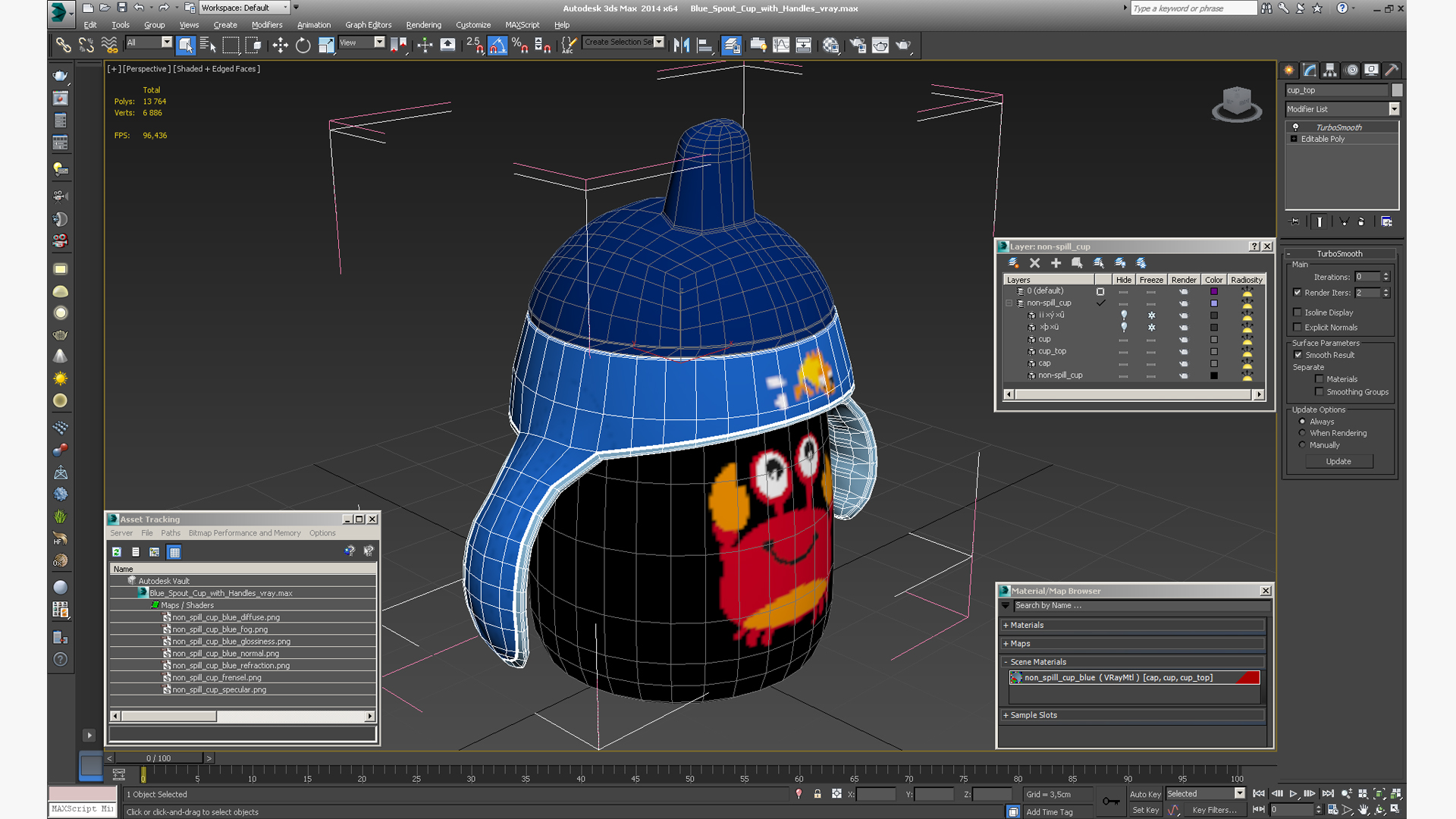The height and width of the screenshot is (819, 1456).
Task: Click the ViewCube in the viewport
Action: click(x=1236, y=104)
